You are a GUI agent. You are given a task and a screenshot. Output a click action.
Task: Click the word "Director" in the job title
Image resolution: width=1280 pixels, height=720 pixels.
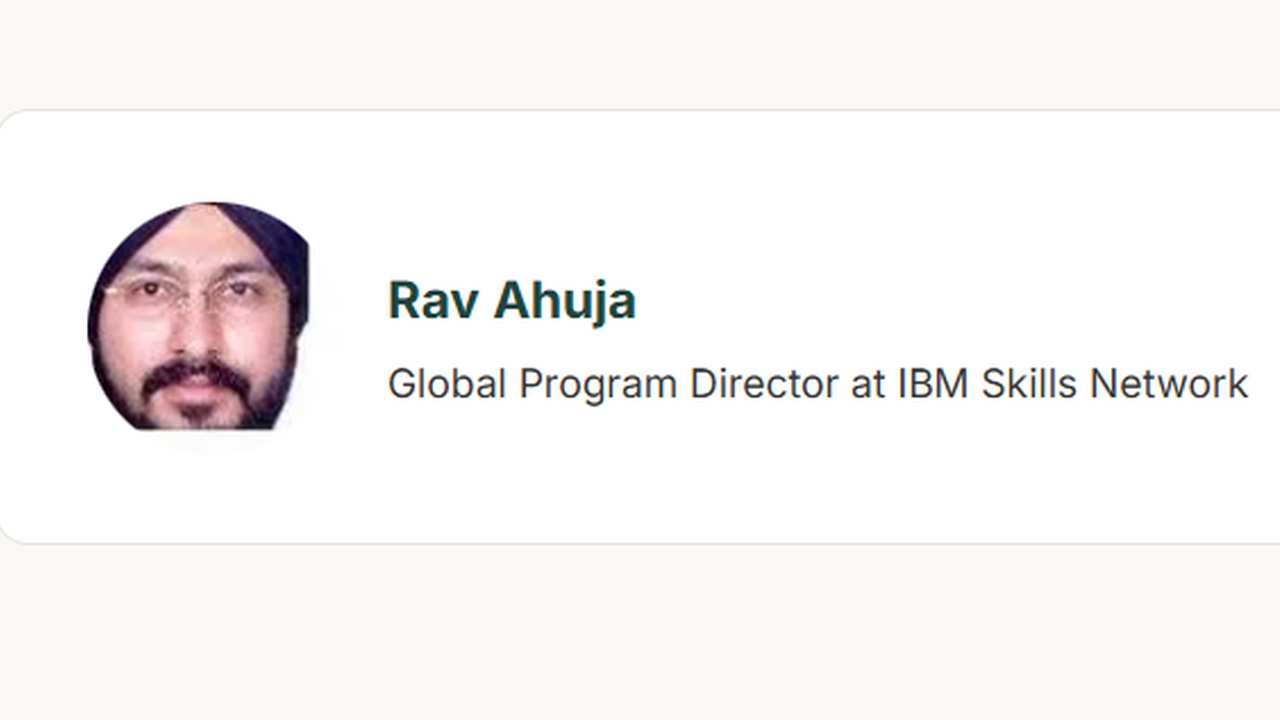pyautogui.click(x=764, y=384)
